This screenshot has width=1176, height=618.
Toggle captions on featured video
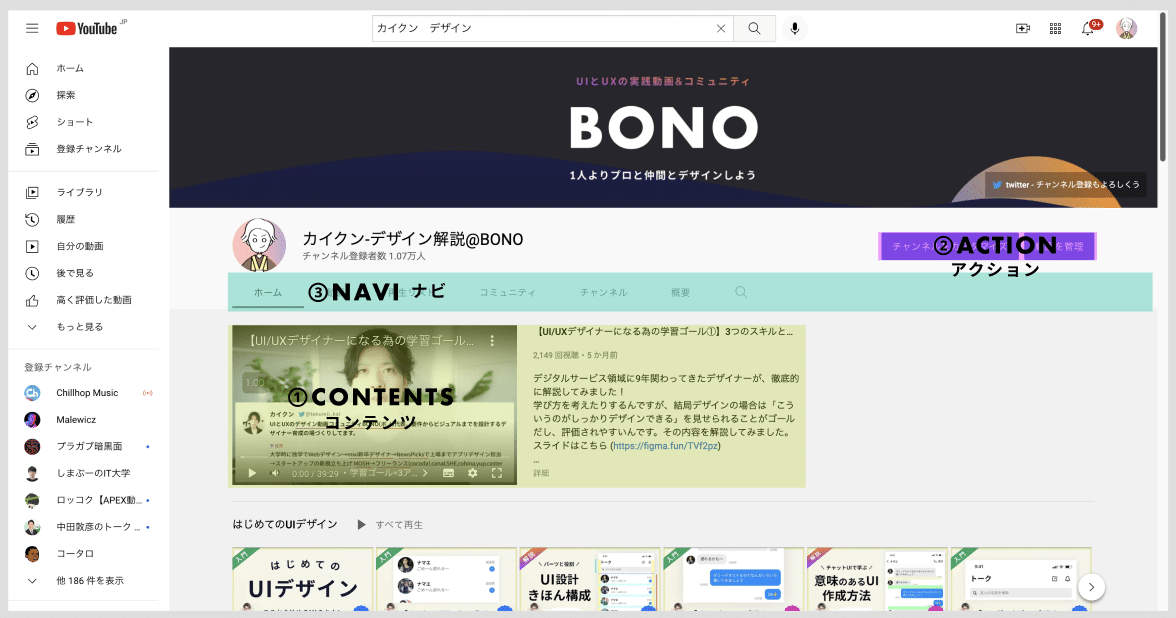pyautogui.click(x=448, y=473)
